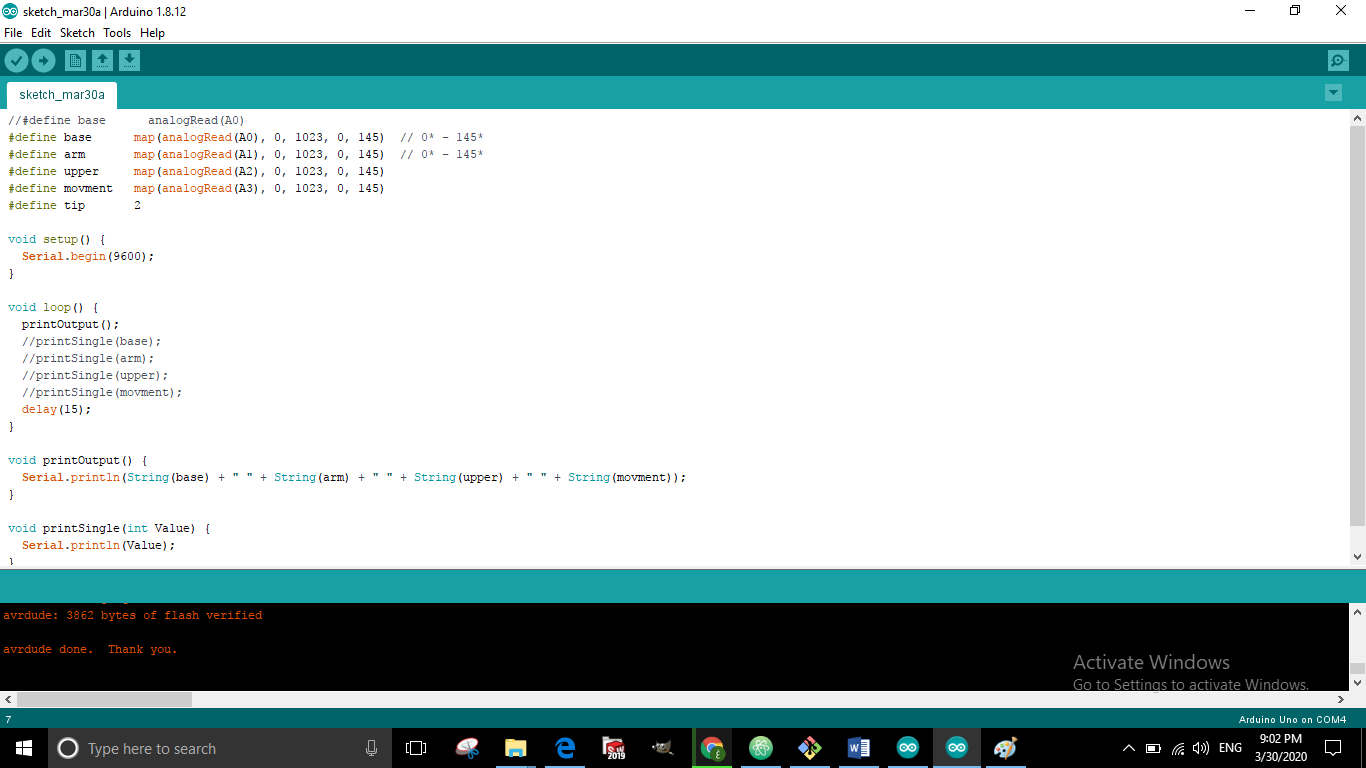This screenshot has width=1366, height=768.
Task: Upload the sketch with the arrow button
Action: [43, 61]
